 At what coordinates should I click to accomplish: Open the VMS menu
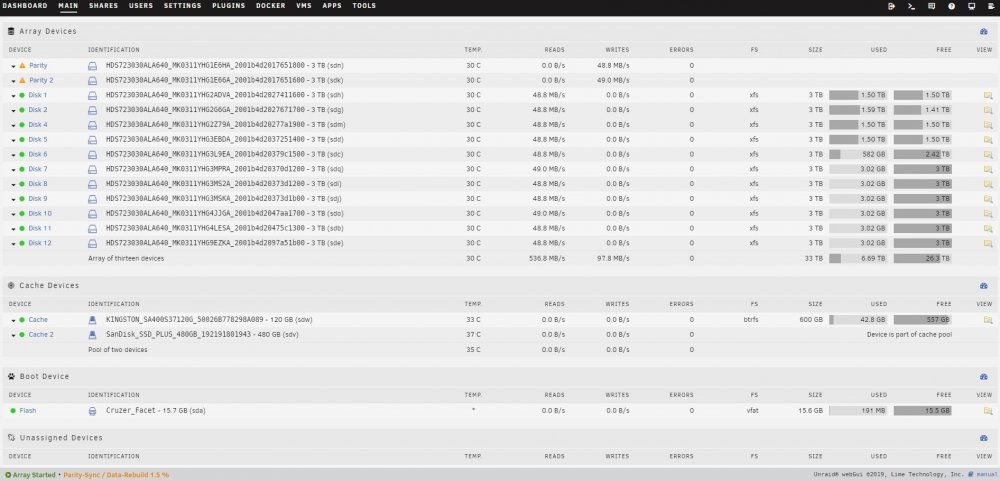coord(304,6)
